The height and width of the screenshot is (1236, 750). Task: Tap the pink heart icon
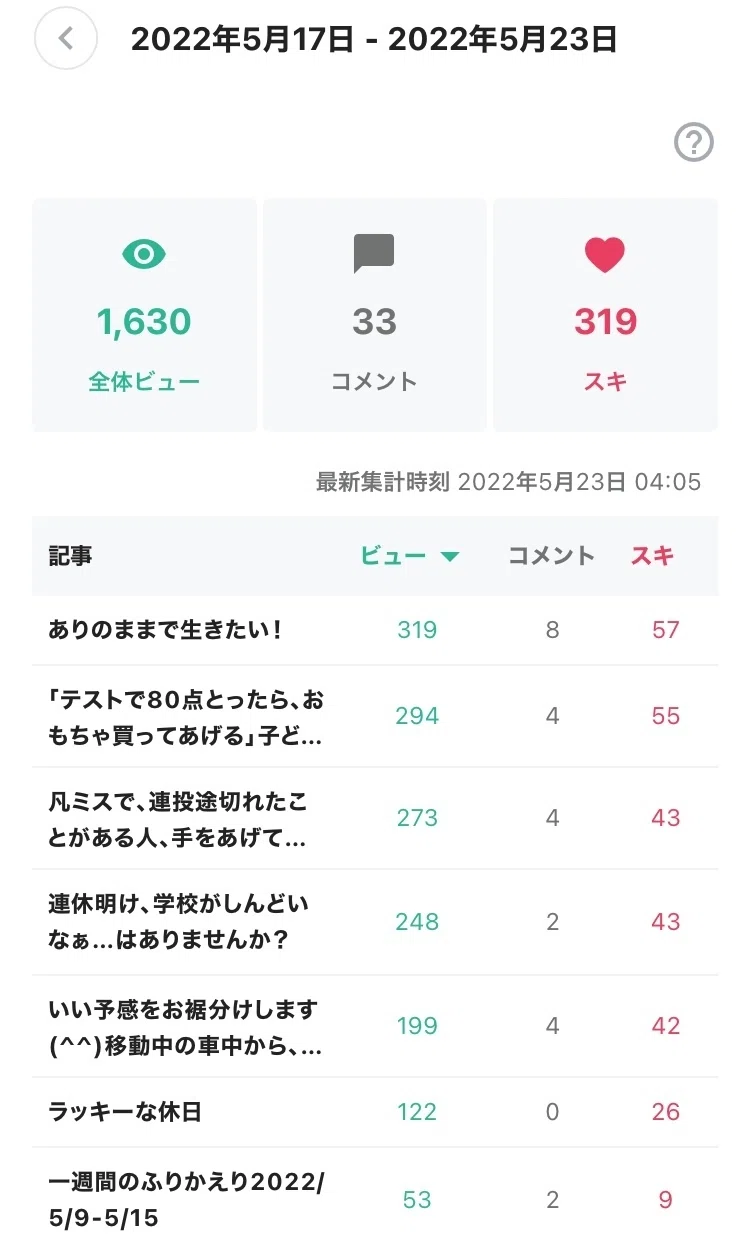click(605, 255)
